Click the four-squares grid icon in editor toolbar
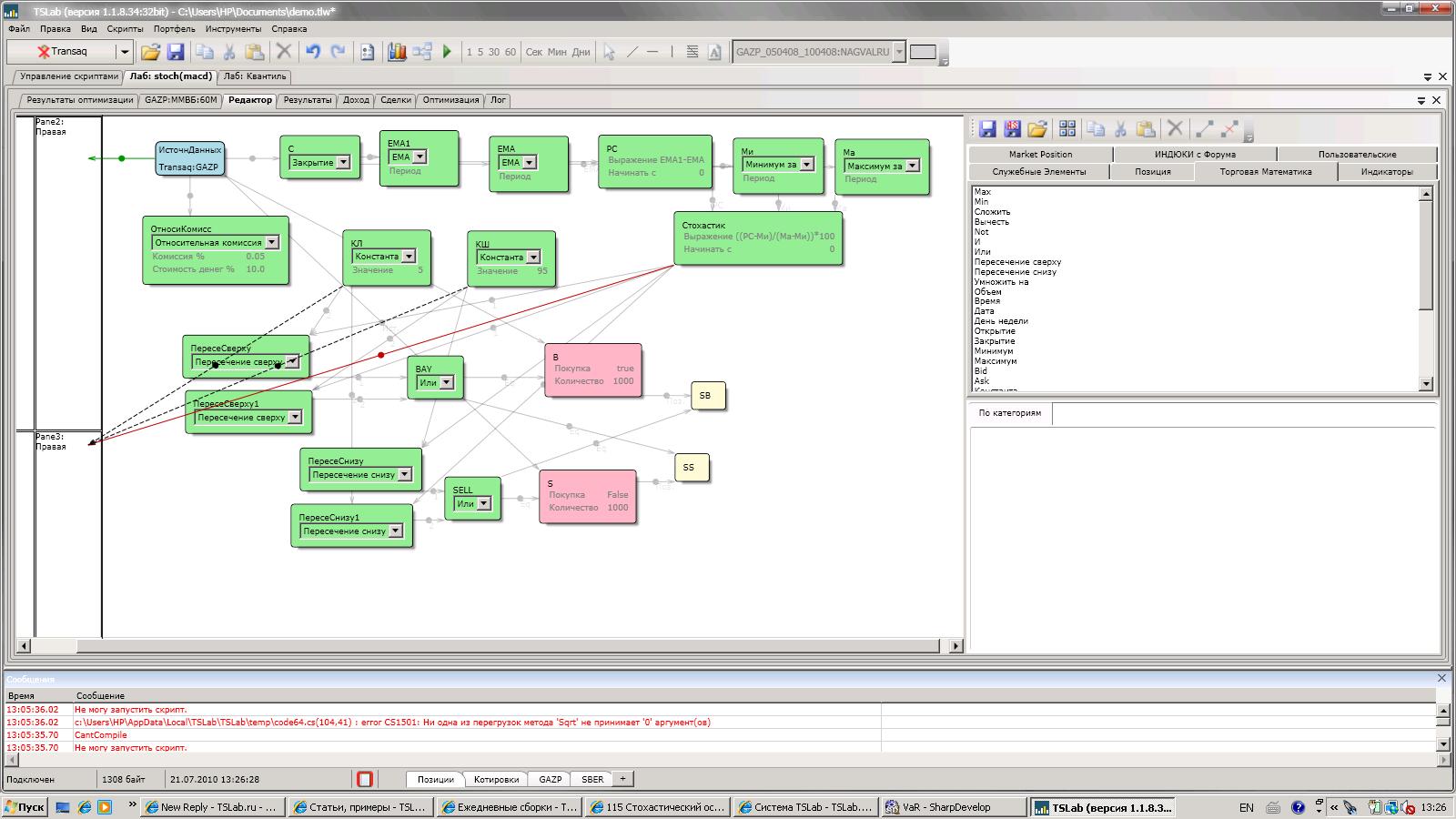Image resolution: width=1456 pixels, height=819 pixels. pyautogui.click(x=1067, y=129)
